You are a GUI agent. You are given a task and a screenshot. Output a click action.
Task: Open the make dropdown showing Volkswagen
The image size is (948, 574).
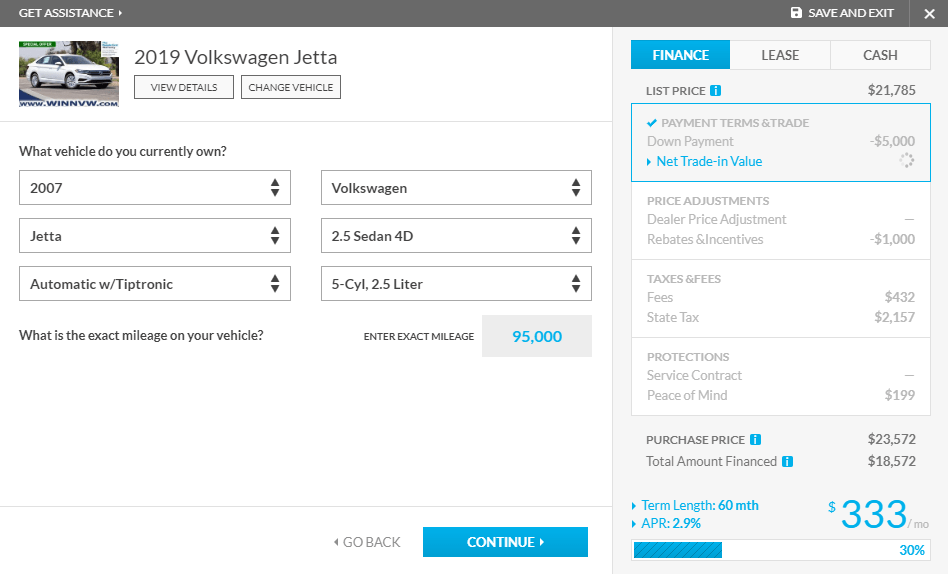[x=456, y=188]
